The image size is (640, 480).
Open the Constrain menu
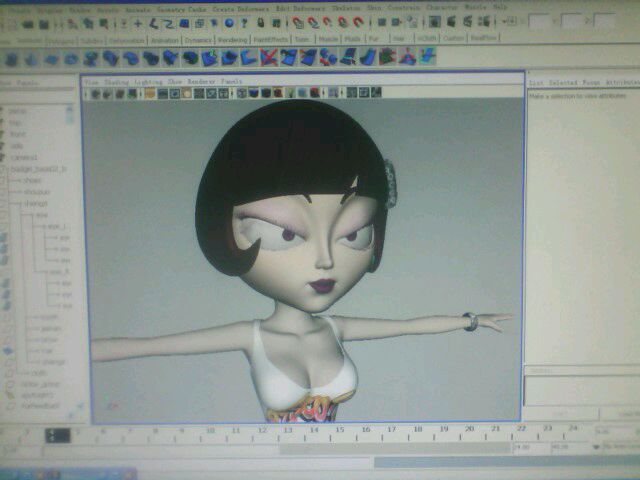click(403, 8)
